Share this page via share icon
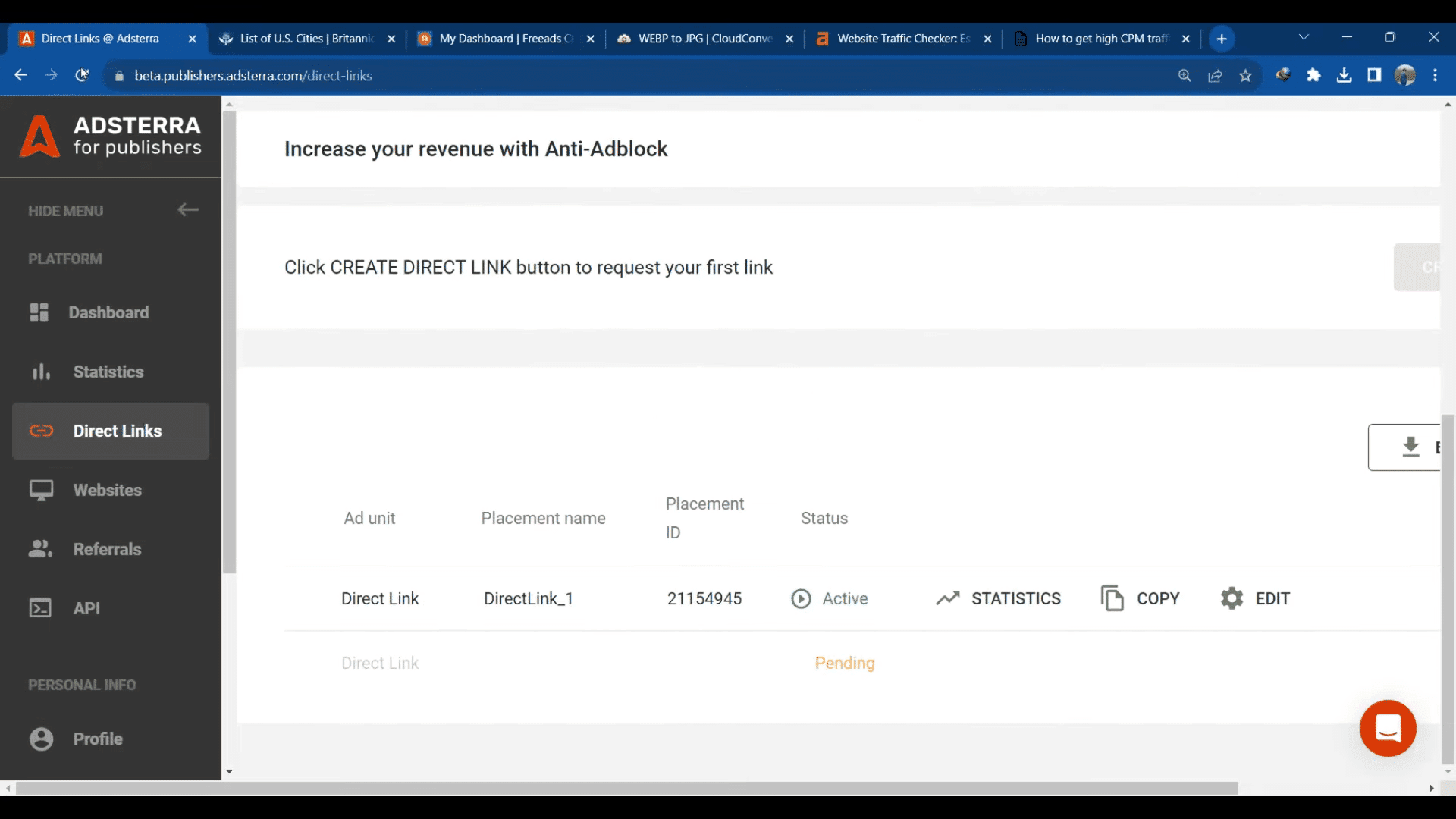This screenshot has height=819, width=1456. tap(1215, 75)
